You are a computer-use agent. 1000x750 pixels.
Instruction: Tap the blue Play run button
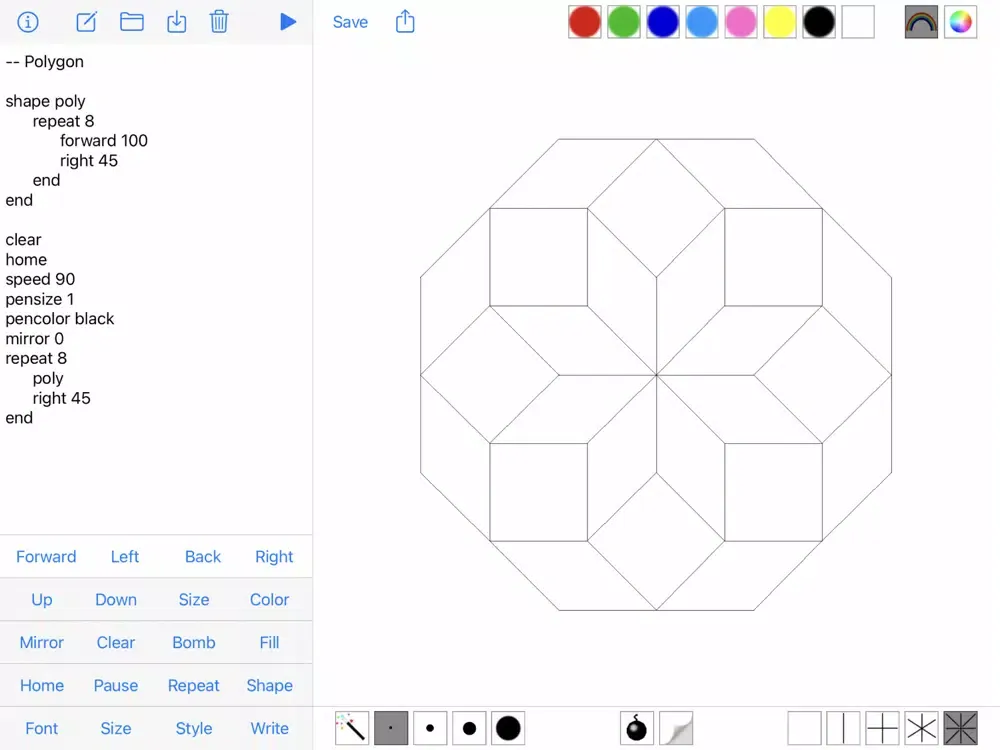tap(288, 22)
